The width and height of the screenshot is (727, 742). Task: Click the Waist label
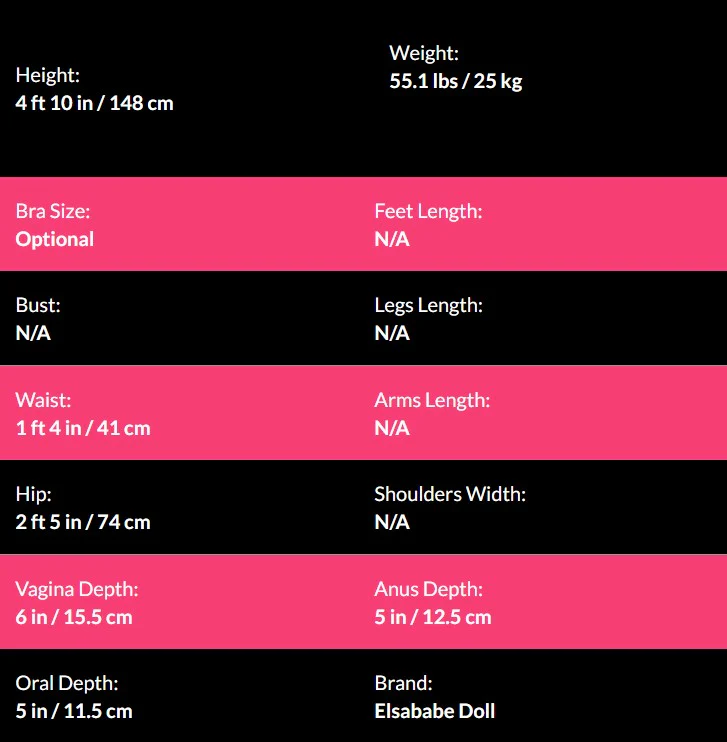pyautogui.click(x=43, y=400)
